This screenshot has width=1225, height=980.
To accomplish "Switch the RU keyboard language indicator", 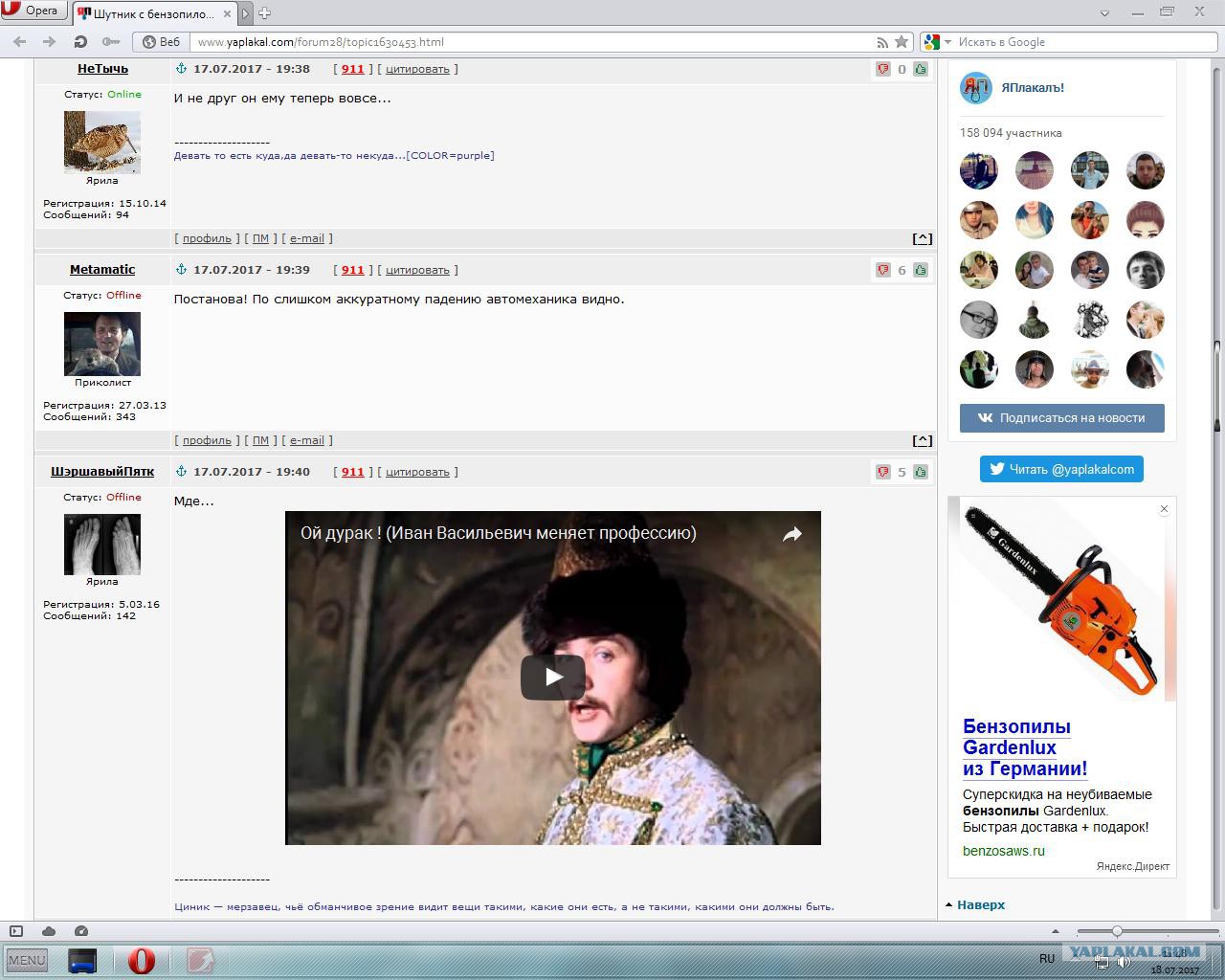I will 1047,959.
